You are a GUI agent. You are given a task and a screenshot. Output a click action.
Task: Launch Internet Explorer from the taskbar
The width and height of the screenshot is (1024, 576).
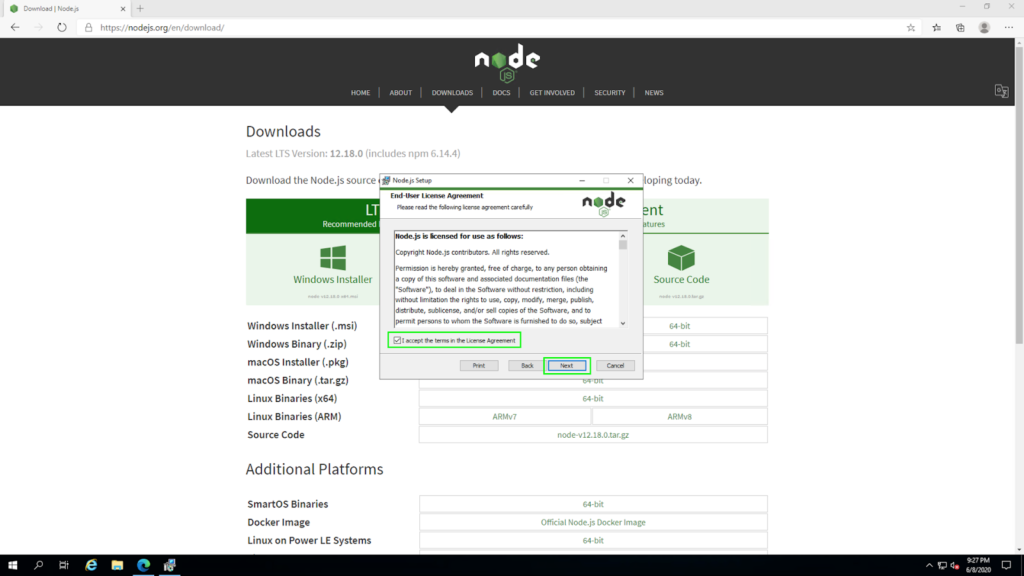click(90, 565)
